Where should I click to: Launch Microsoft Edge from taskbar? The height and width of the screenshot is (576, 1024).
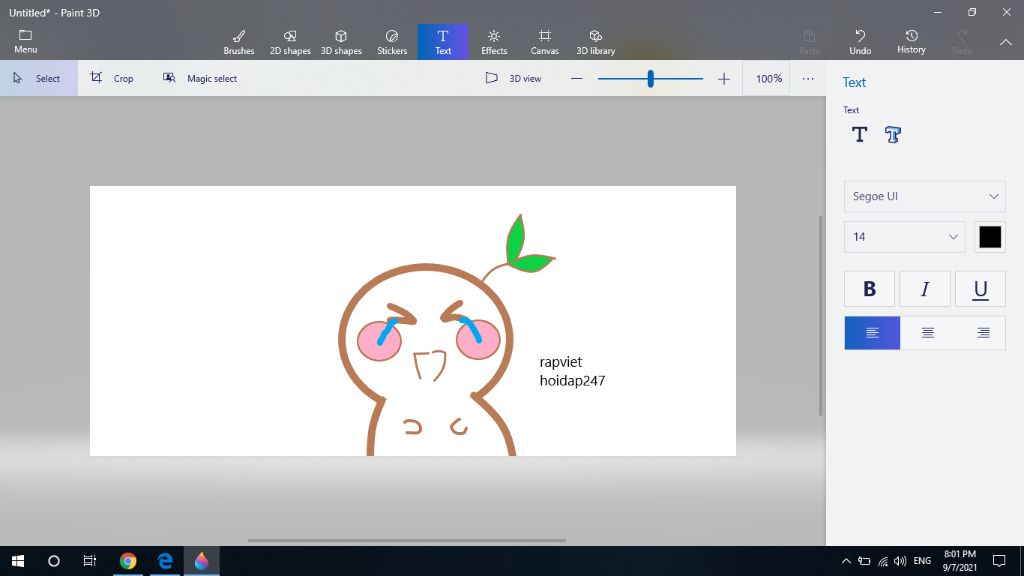(165, 561)
